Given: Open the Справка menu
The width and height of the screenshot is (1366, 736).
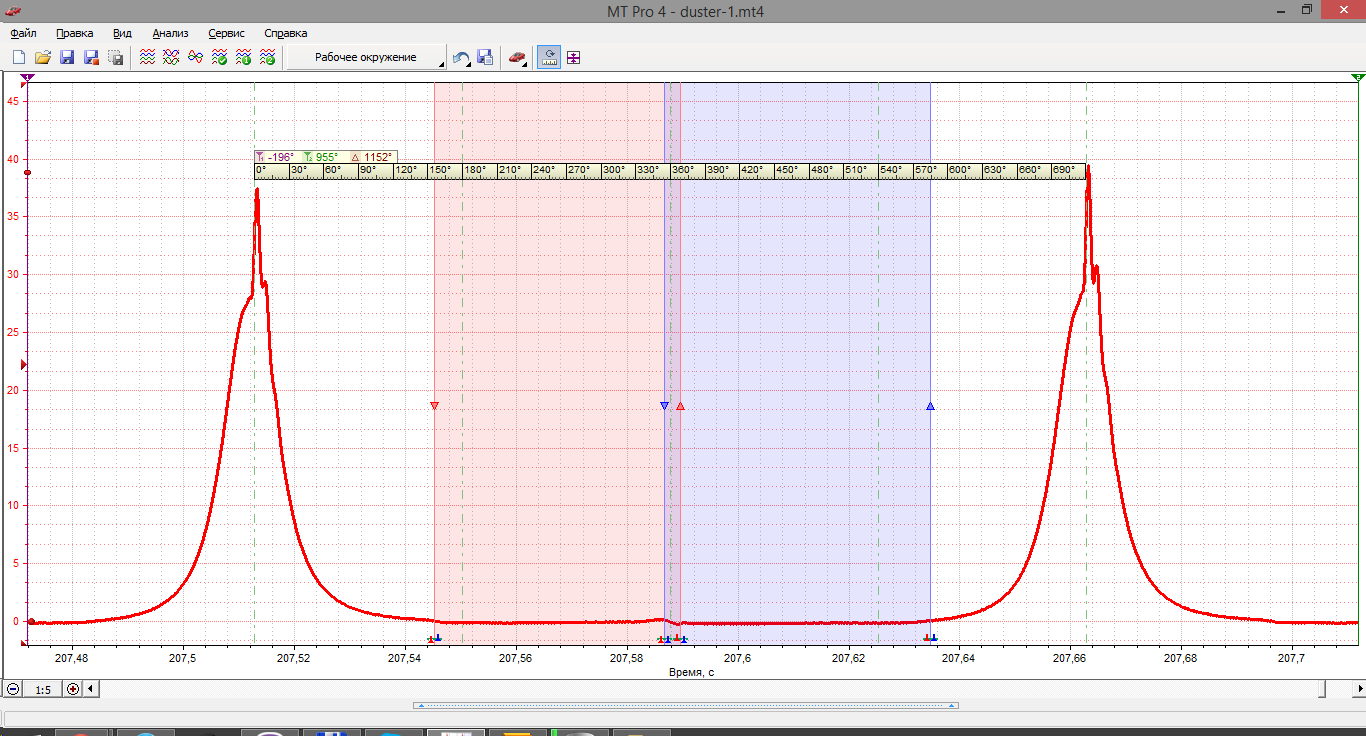Looking at the screenshot, I should 286,33.
